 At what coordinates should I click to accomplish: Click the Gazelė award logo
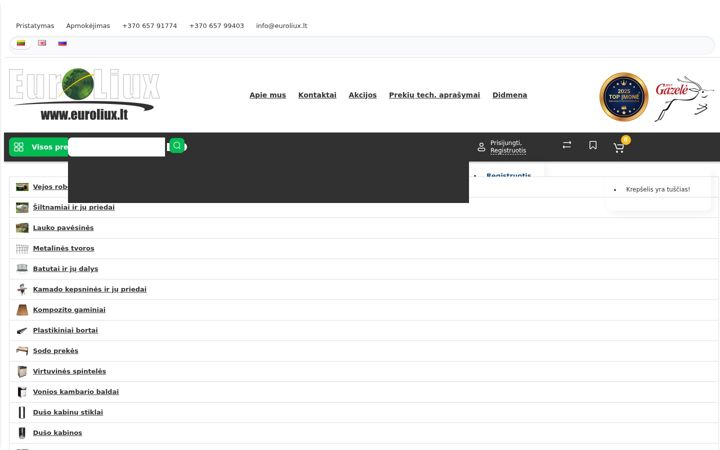point(684,98)
